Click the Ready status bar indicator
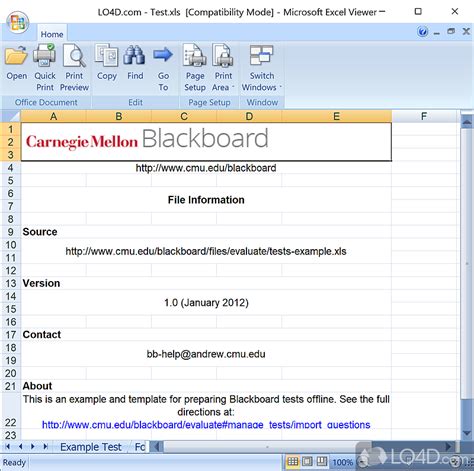474x471 pixels. (14, 463)
